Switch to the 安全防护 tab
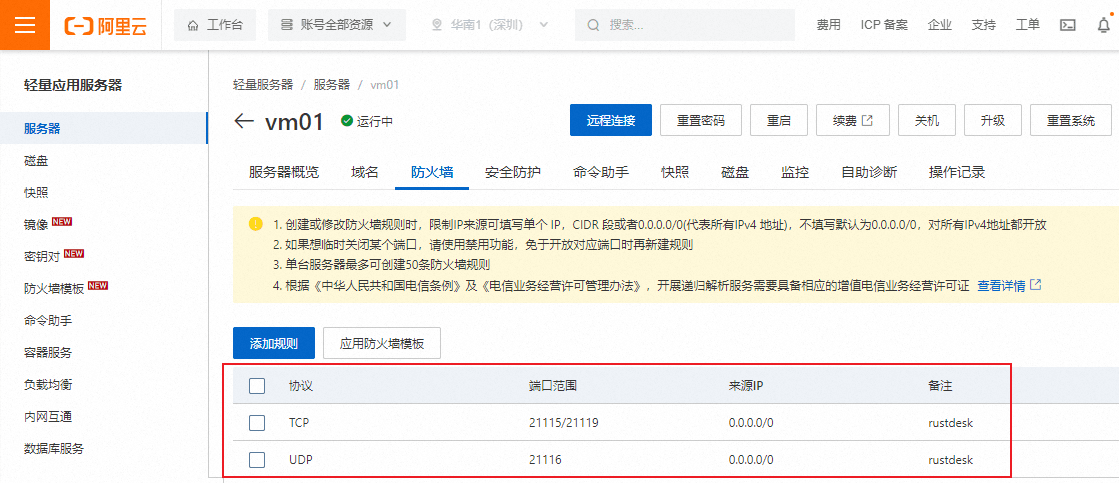This screenshot has width=1119, height=483. (513, 172)
